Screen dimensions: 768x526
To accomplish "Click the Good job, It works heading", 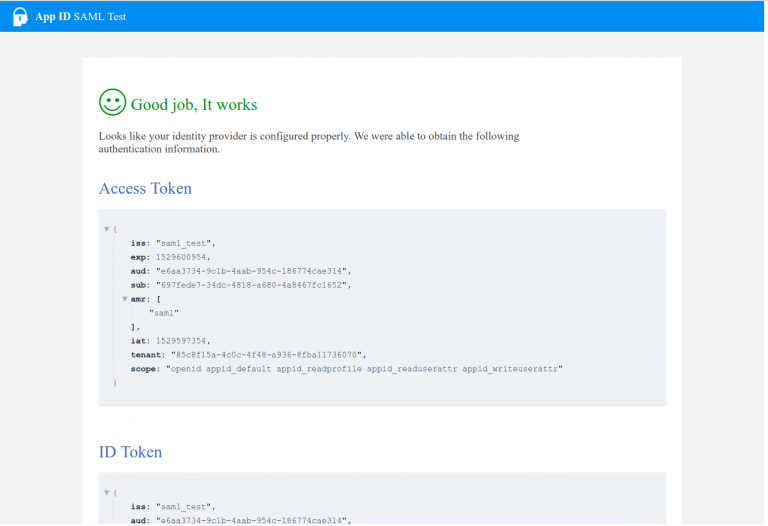I will pyautogui.click(x=194, y=104).
